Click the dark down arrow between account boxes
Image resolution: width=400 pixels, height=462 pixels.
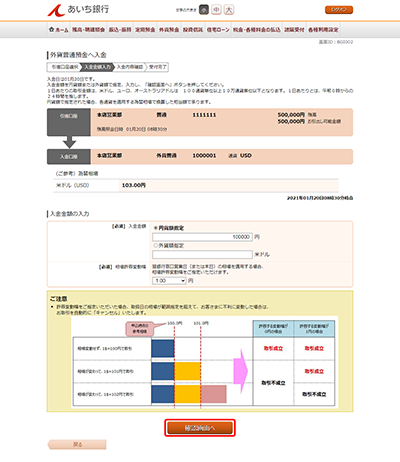(69, 142)
